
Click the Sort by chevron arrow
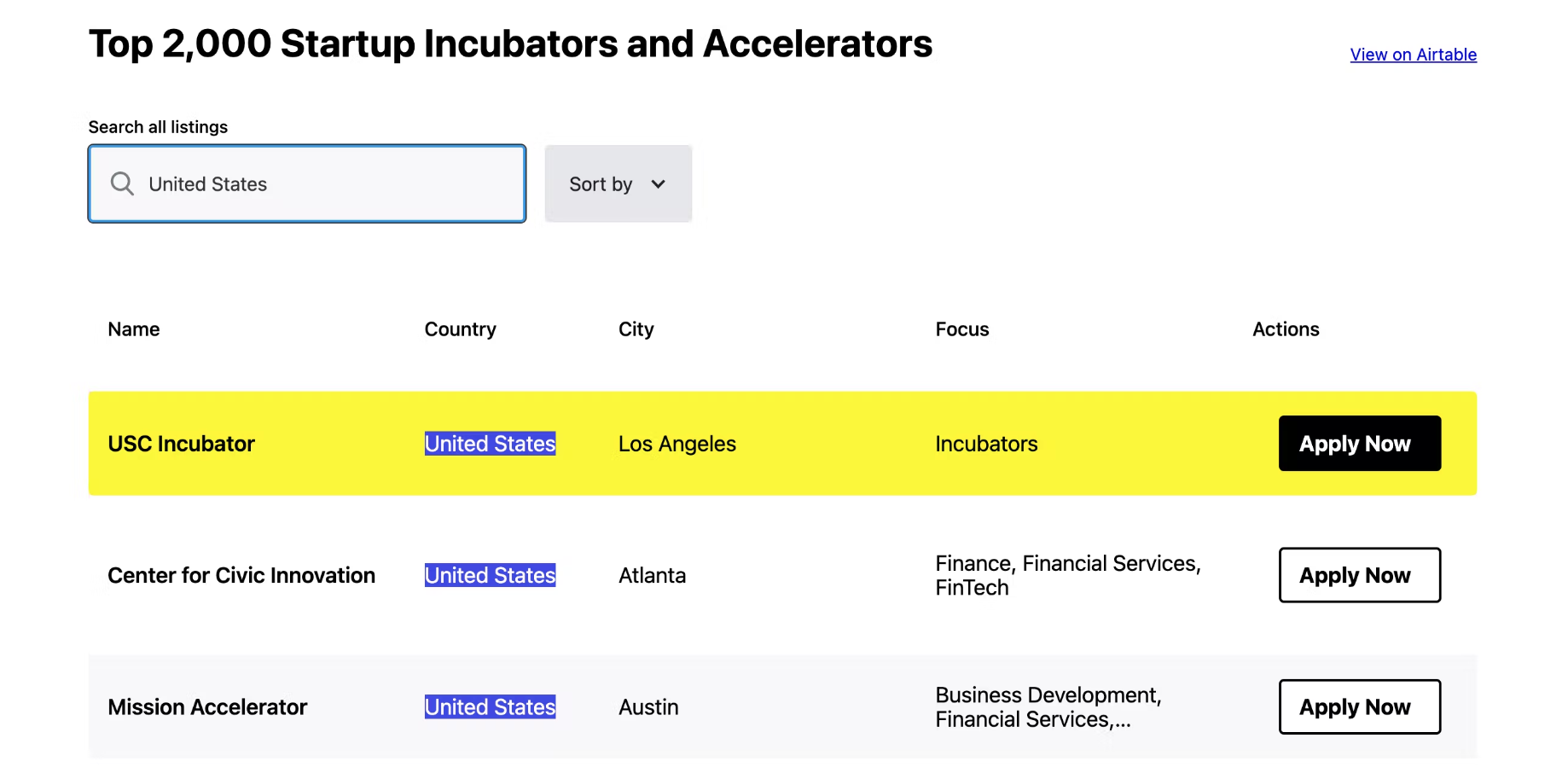658,184
